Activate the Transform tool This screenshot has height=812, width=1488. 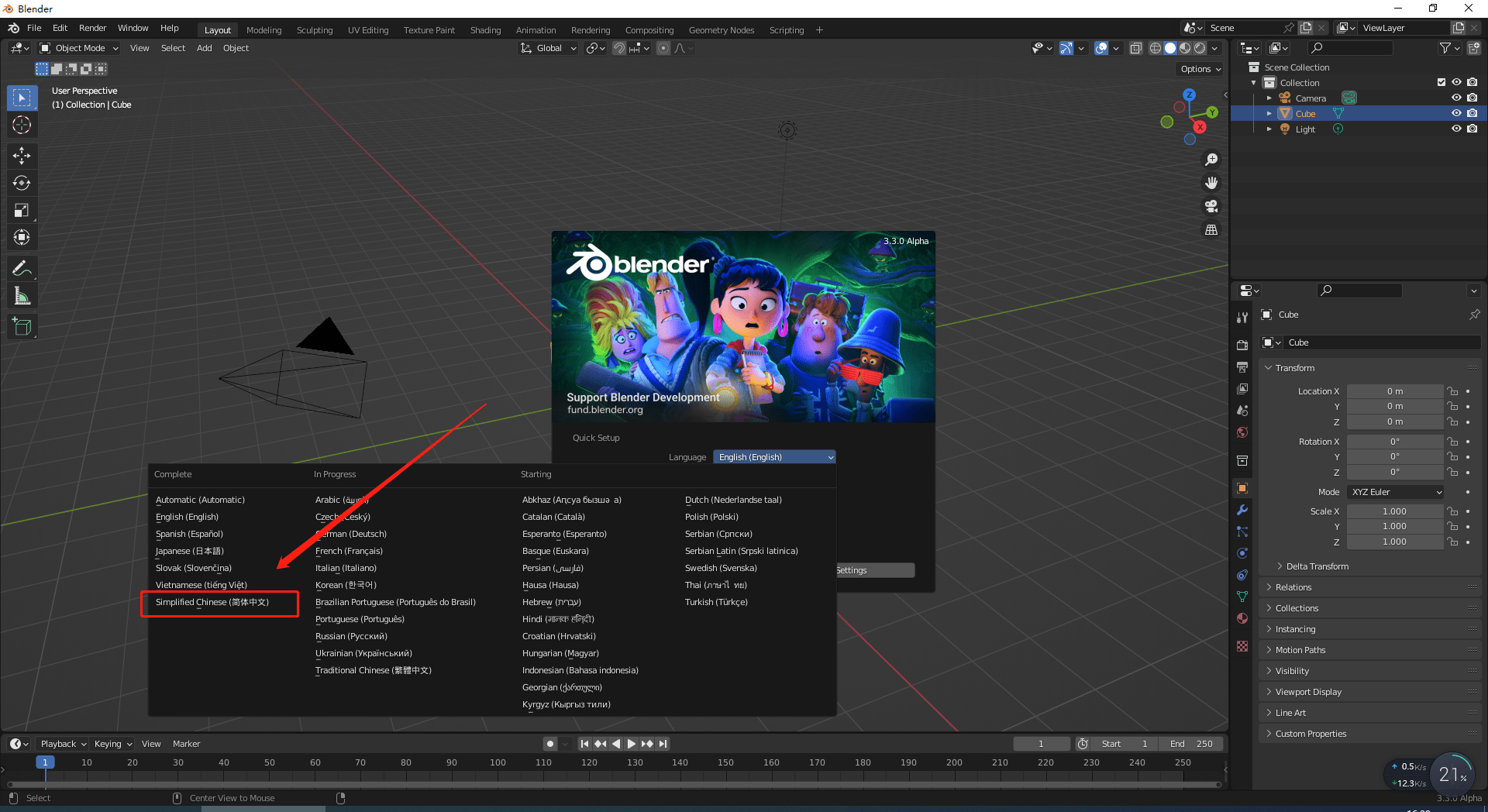22,237
